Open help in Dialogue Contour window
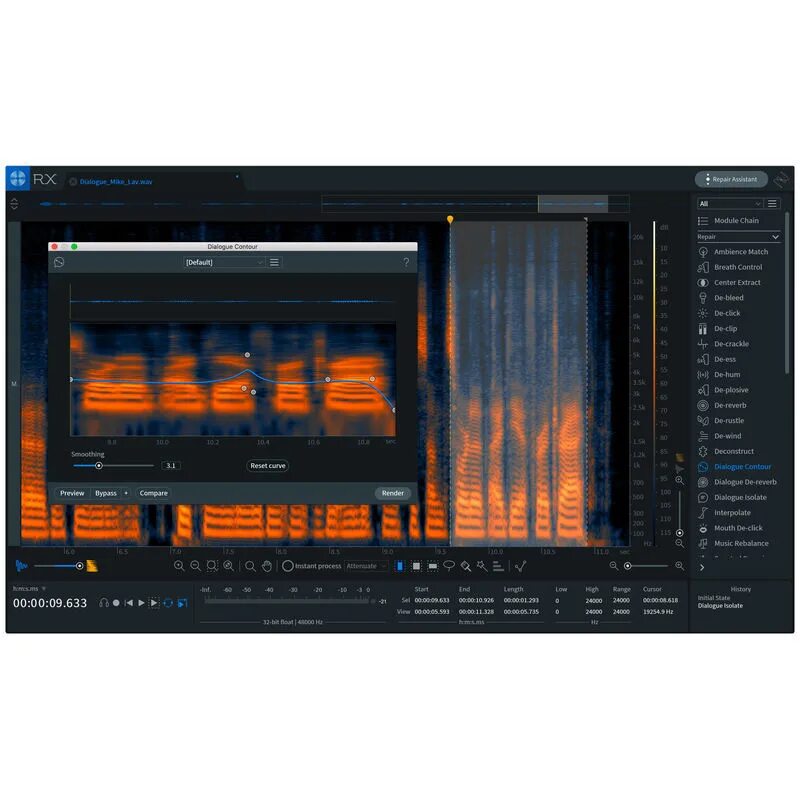 point(406,262)
